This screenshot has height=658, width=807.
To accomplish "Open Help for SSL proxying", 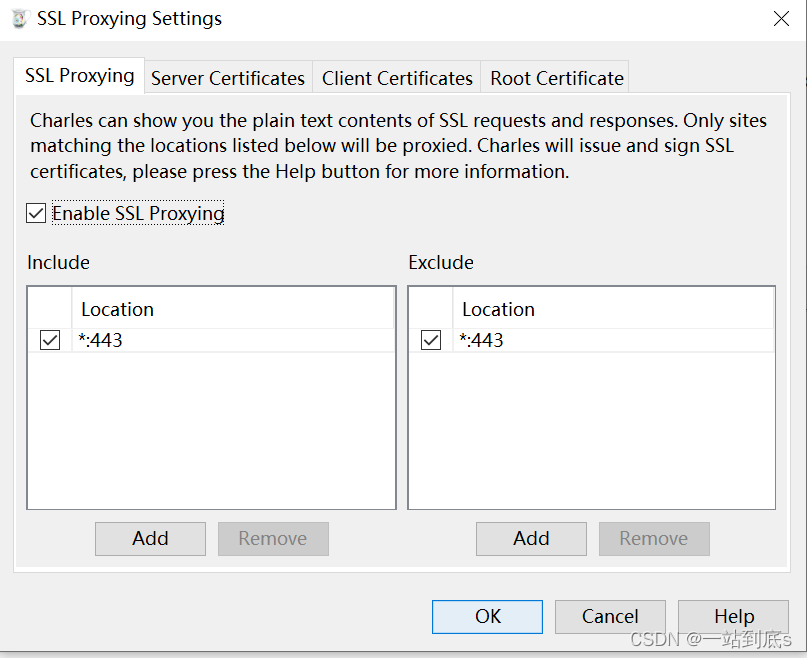I will tap(733, 616).
